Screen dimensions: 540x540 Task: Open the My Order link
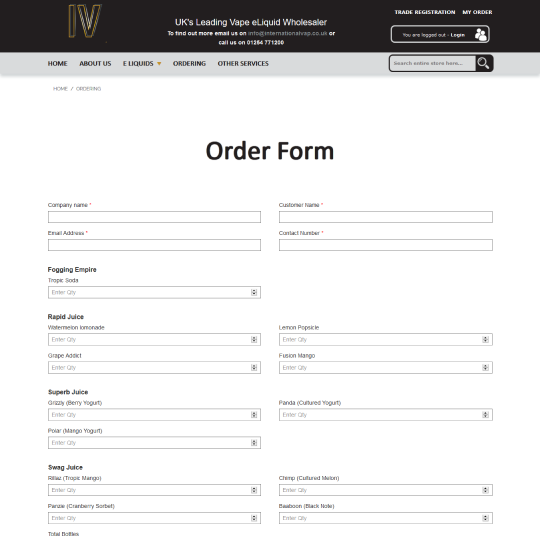pyautogui.click(x=477, y=12)
